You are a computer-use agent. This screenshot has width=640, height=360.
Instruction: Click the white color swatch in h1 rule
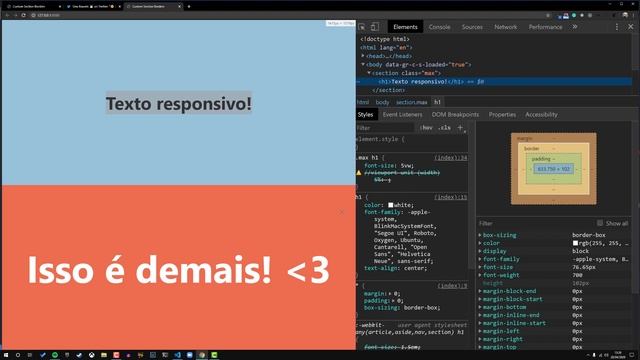(x=391, y=205)
